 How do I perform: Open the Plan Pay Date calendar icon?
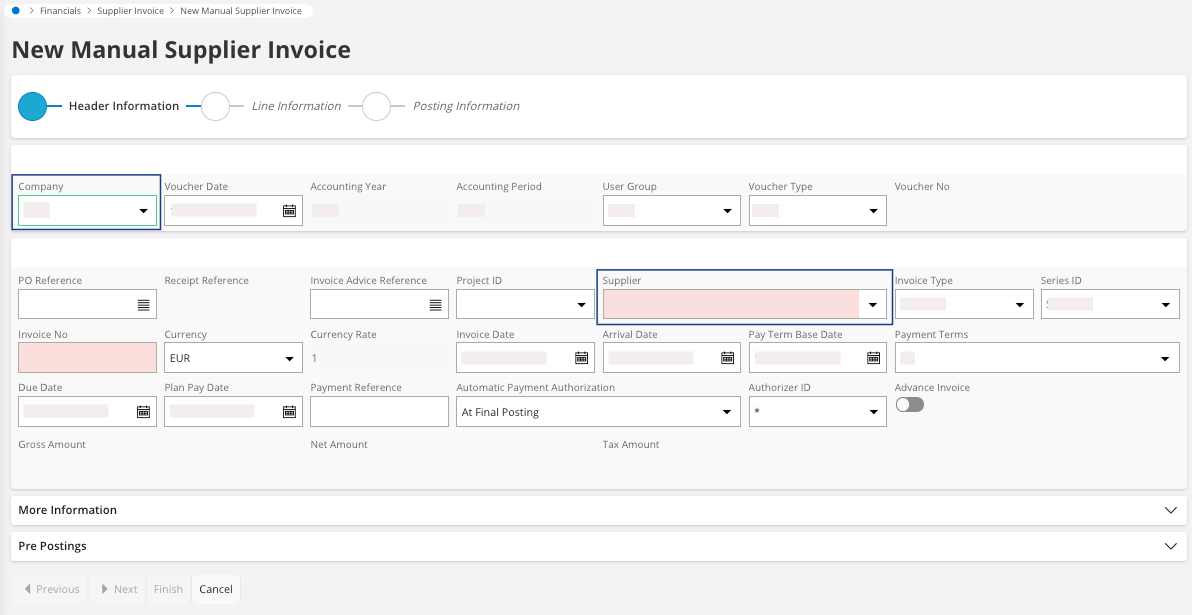289,411
